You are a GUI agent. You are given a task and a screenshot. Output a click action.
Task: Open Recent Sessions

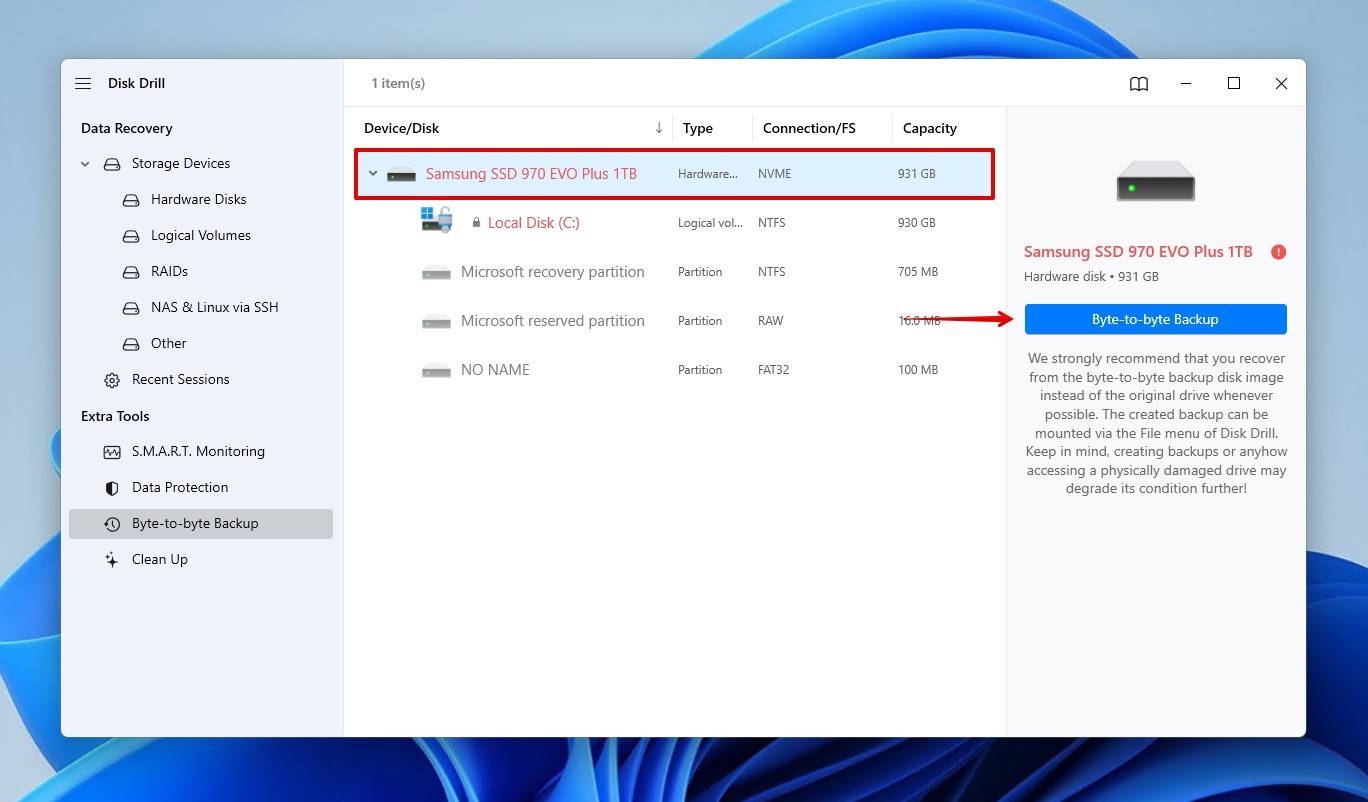click(x=181, y=380)
